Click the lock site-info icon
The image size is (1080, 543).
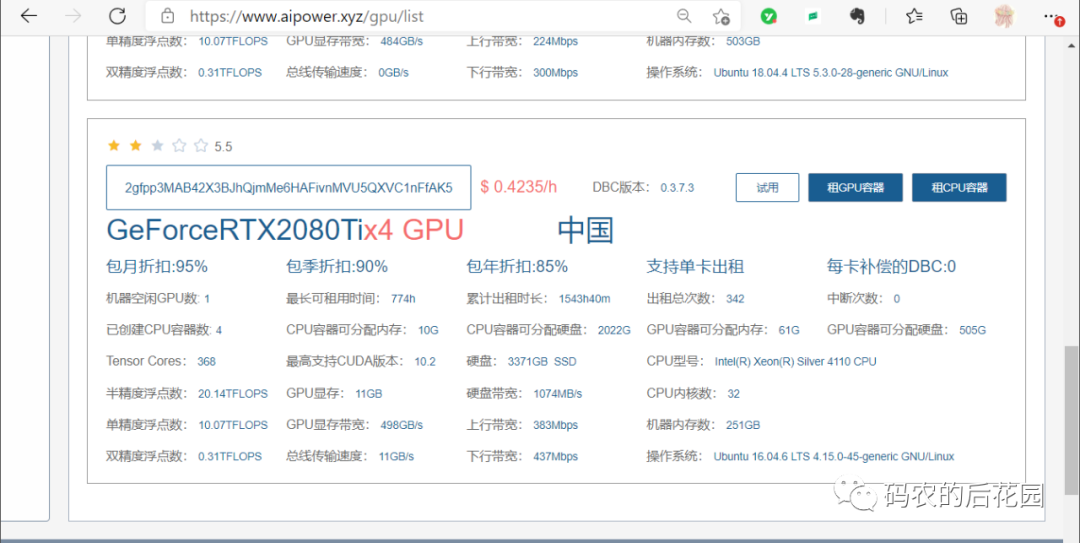tap(166, 16)
